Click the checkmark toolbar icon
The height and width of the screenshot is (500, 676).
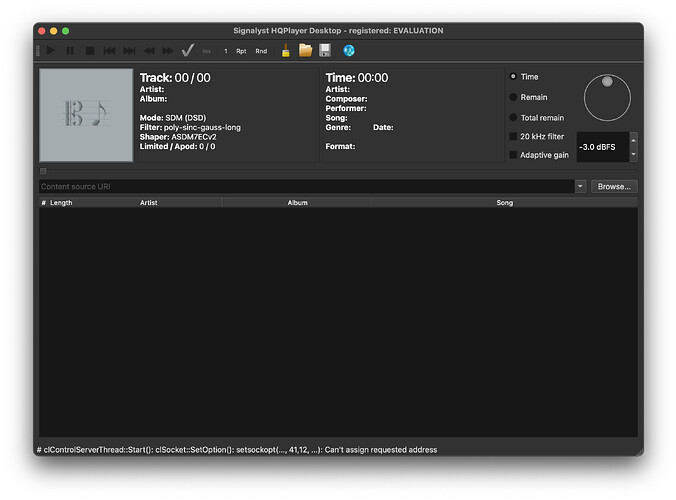pos(188,50)
